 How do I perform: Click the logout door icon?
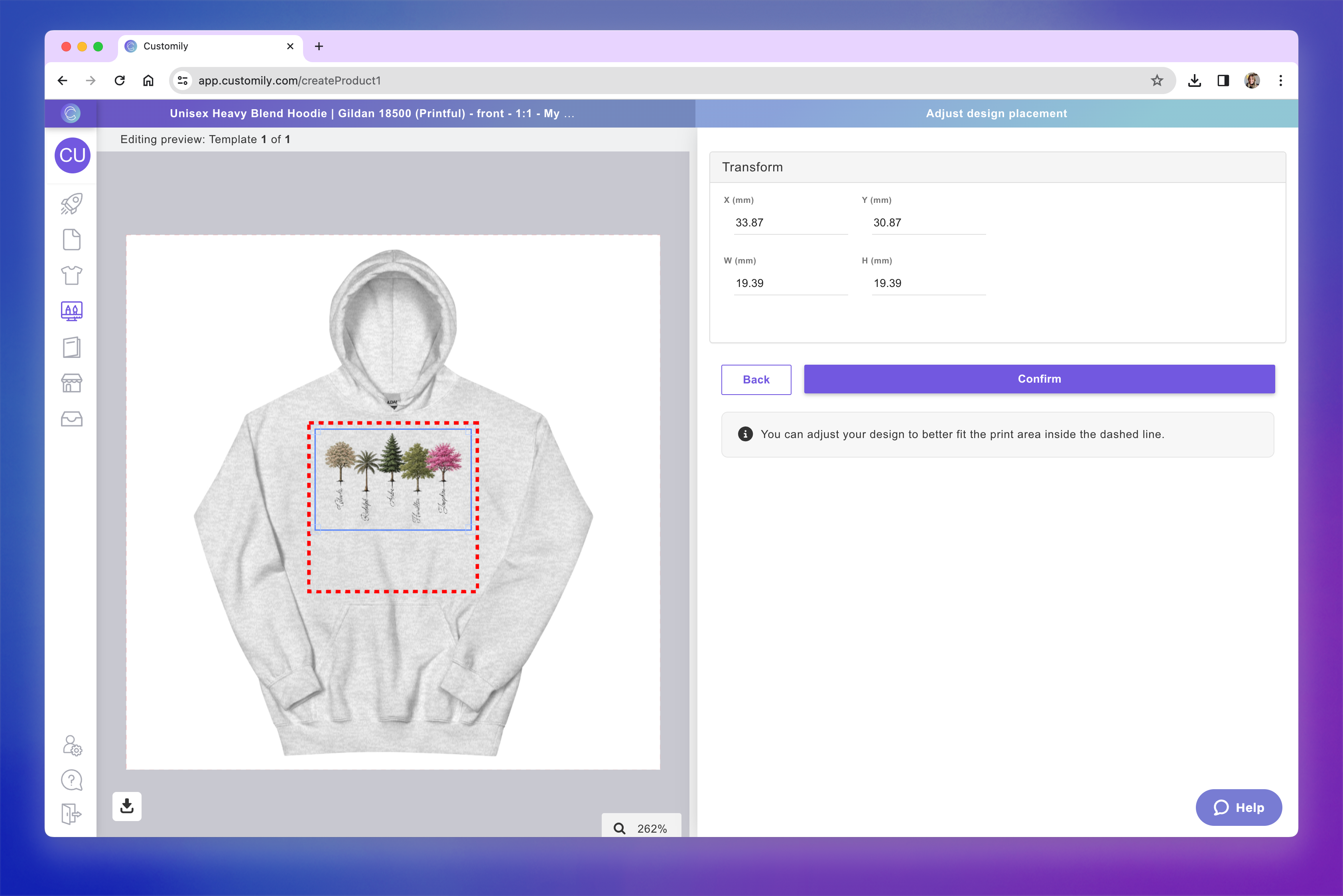tap(71, 814)
